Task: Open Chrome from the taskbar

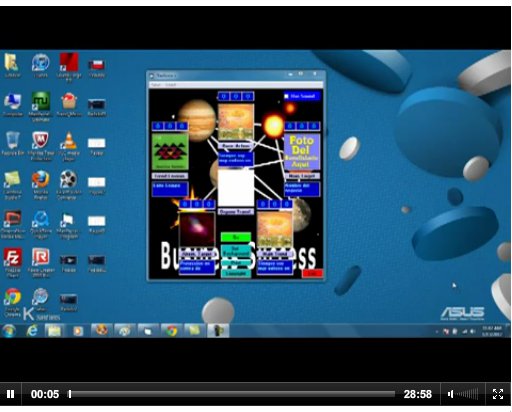Action: pyautogui.click(x=172, y=331)
